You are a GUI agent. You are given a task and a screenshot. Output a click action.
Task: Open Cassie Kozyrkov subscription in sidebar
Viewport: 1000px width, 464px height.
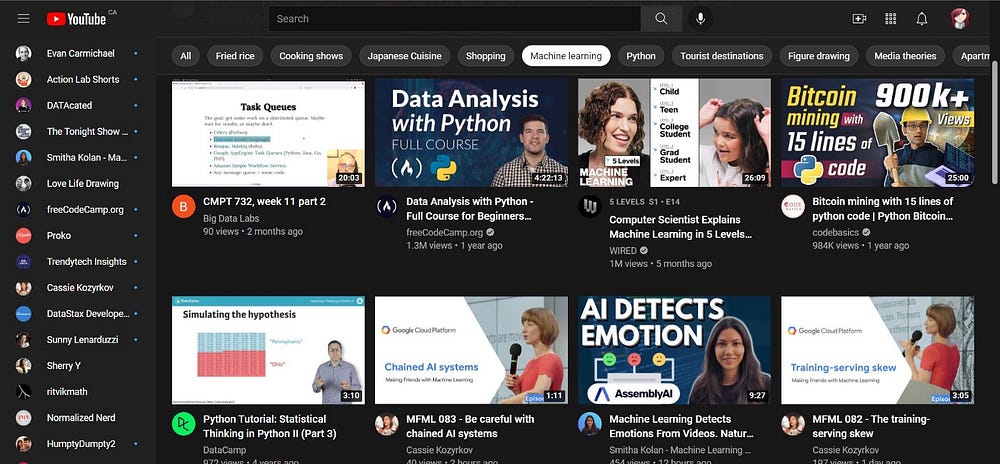[85, 288]
